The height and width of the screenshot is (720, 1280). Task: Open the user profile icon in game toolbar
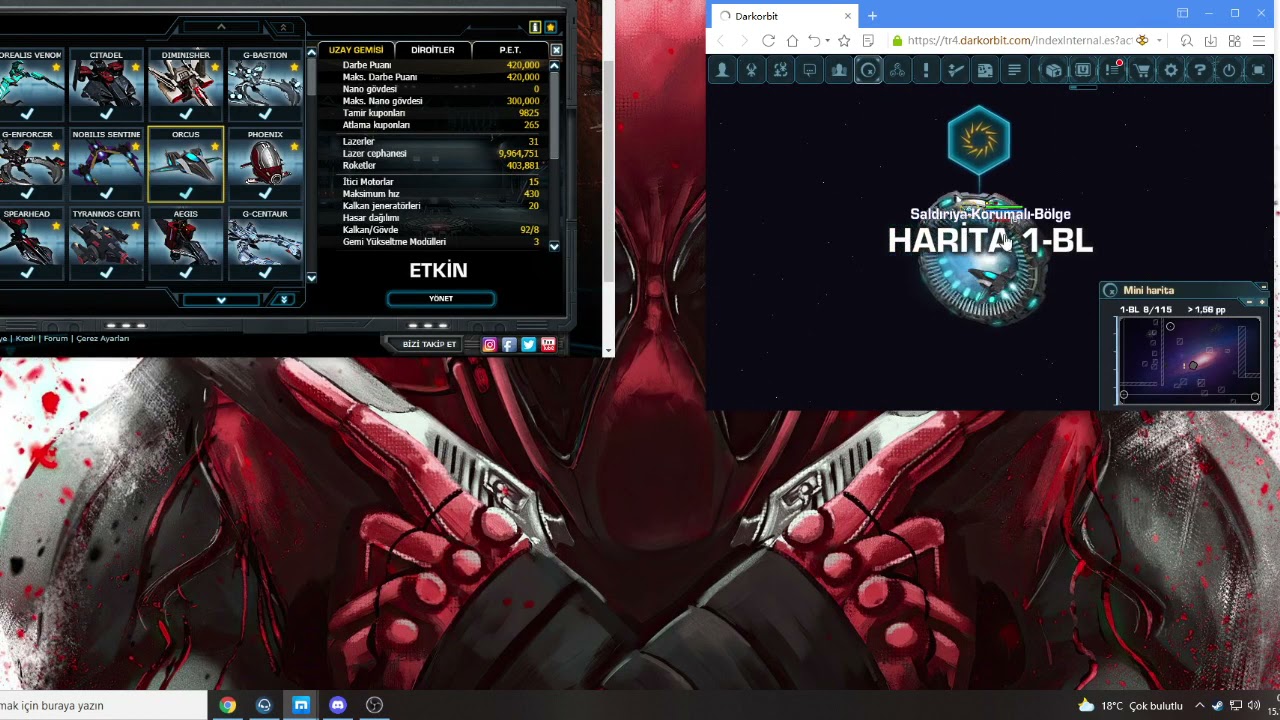click(722, 70)
